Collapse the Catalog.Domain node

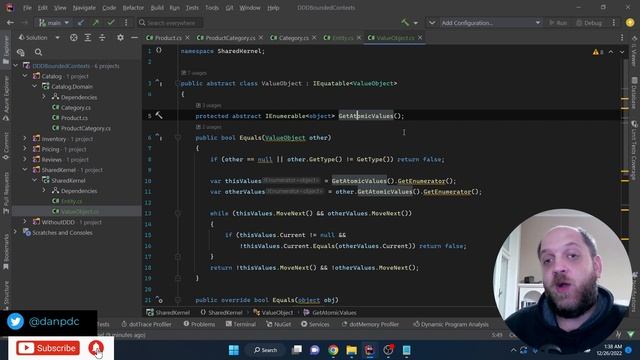click(35, 87)
